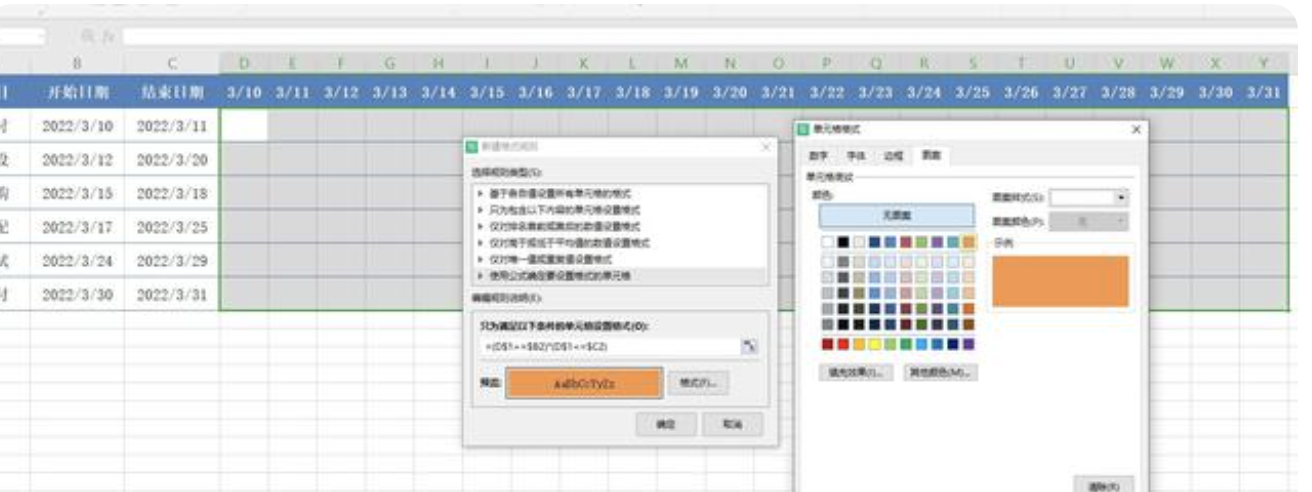The height and width of the screenshot is (492, 1312).
Task: Open Fill Effects (填充效果) options
Action: 856,372
